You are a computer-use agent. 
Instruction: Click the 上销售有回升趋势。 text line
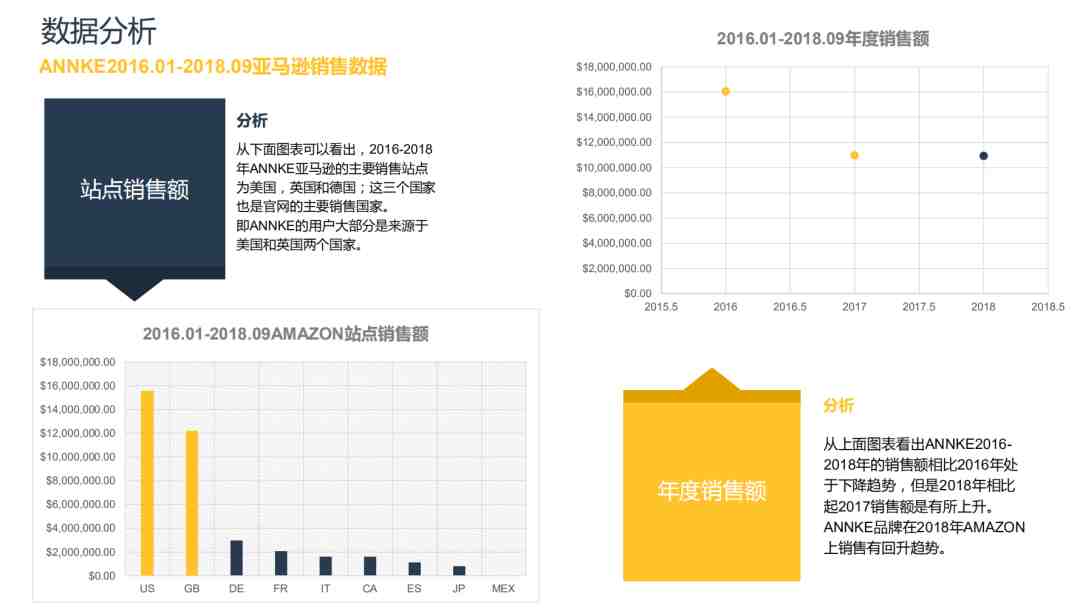point(885,548)
